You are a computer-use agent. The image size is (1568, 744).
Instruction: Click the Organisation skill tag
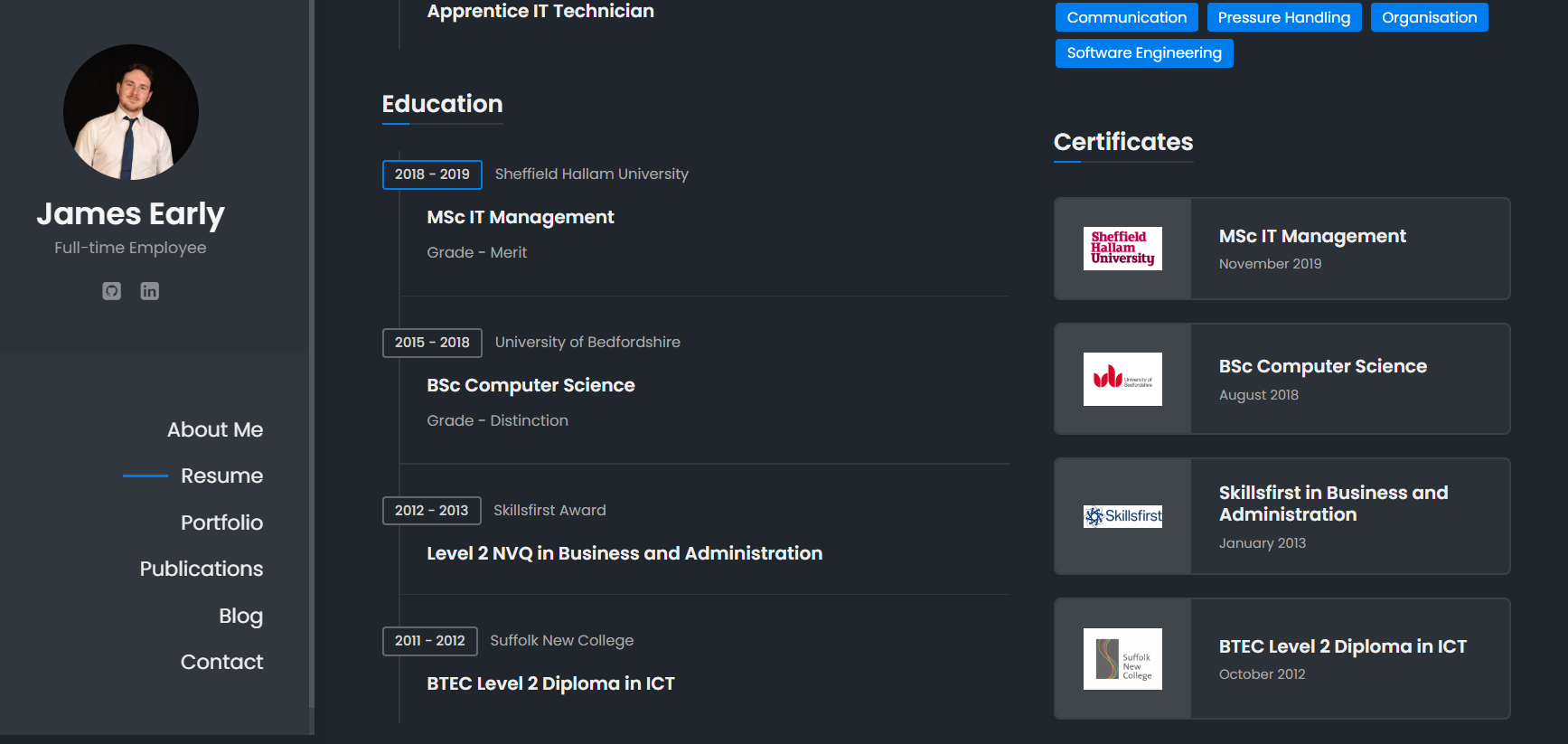click(x=1429, y=17)
